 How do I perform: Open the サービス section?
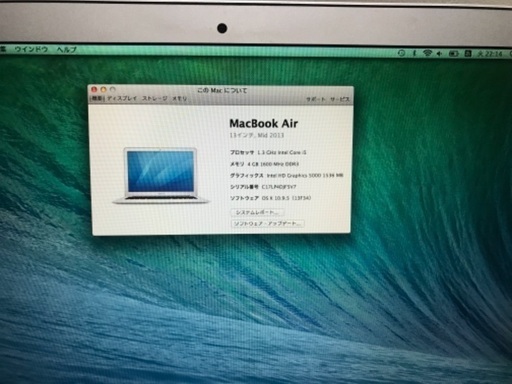point(340,99)
